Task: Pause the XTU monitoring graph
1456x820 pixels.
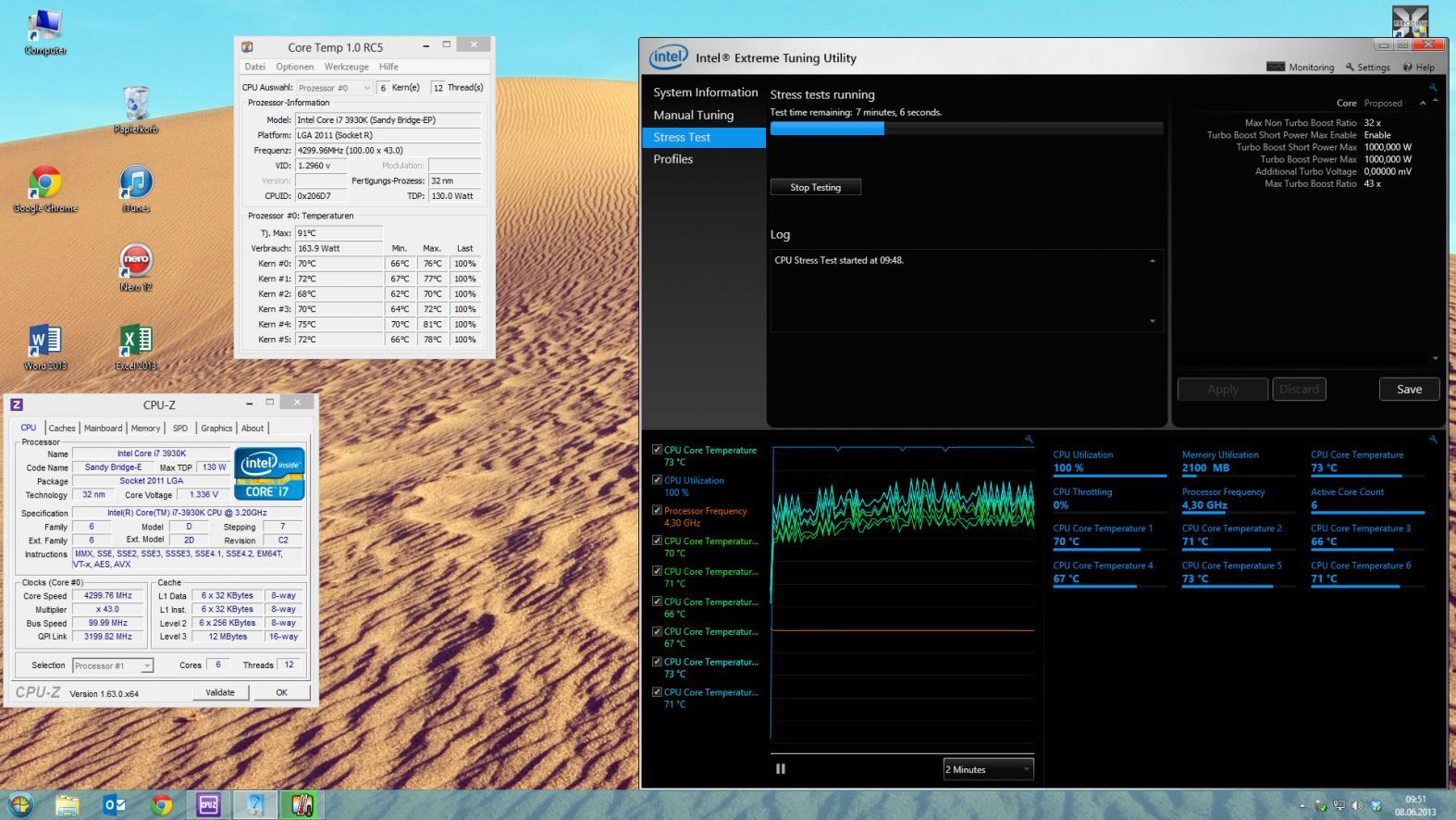Action: [x=781, y=768]
